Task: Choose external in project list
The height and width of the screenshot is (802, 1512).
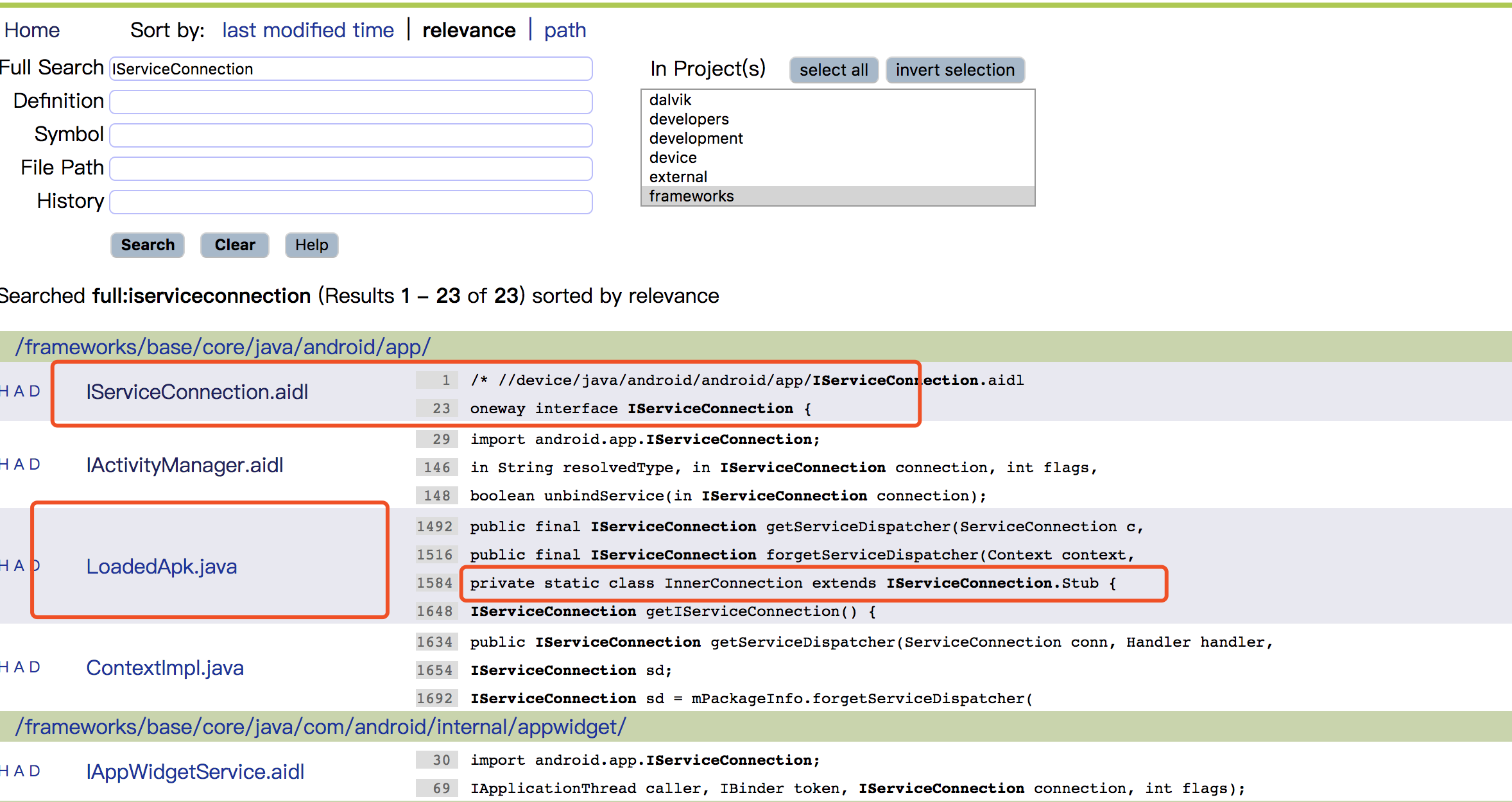Action: click(x=678, y=177)
